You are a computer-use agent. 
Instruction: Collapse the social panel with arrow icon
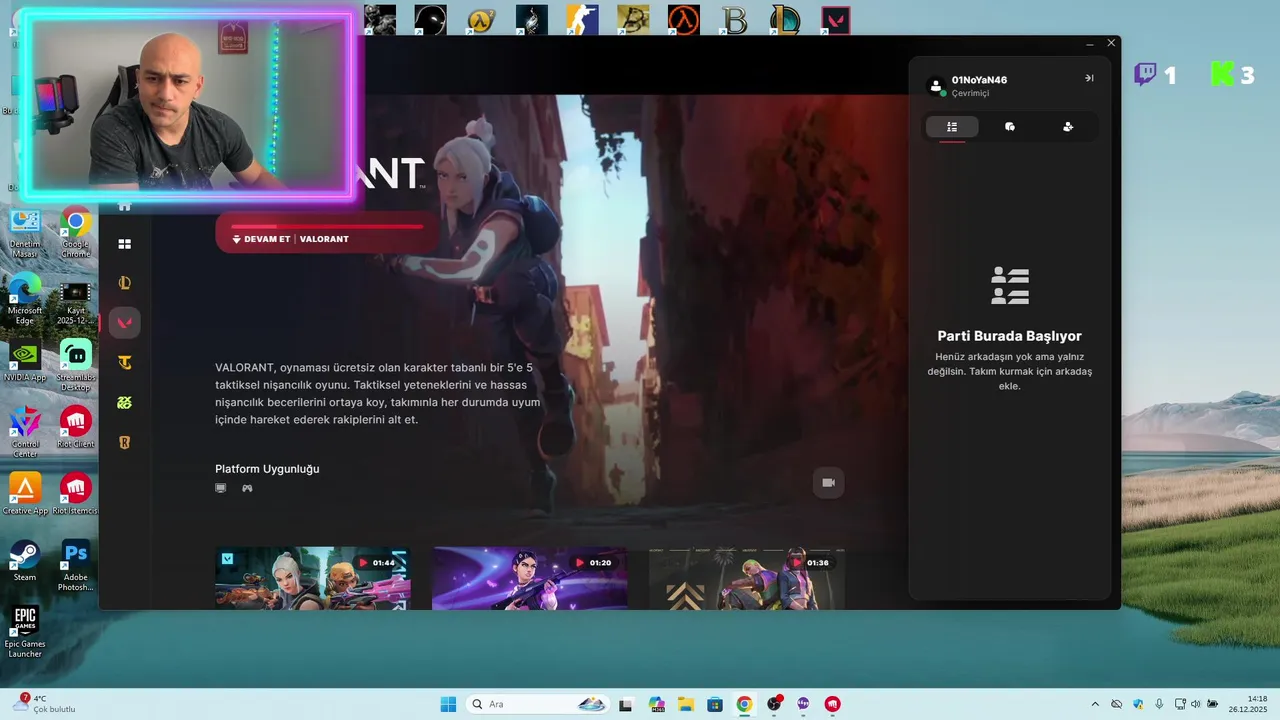click(1089, 78)
